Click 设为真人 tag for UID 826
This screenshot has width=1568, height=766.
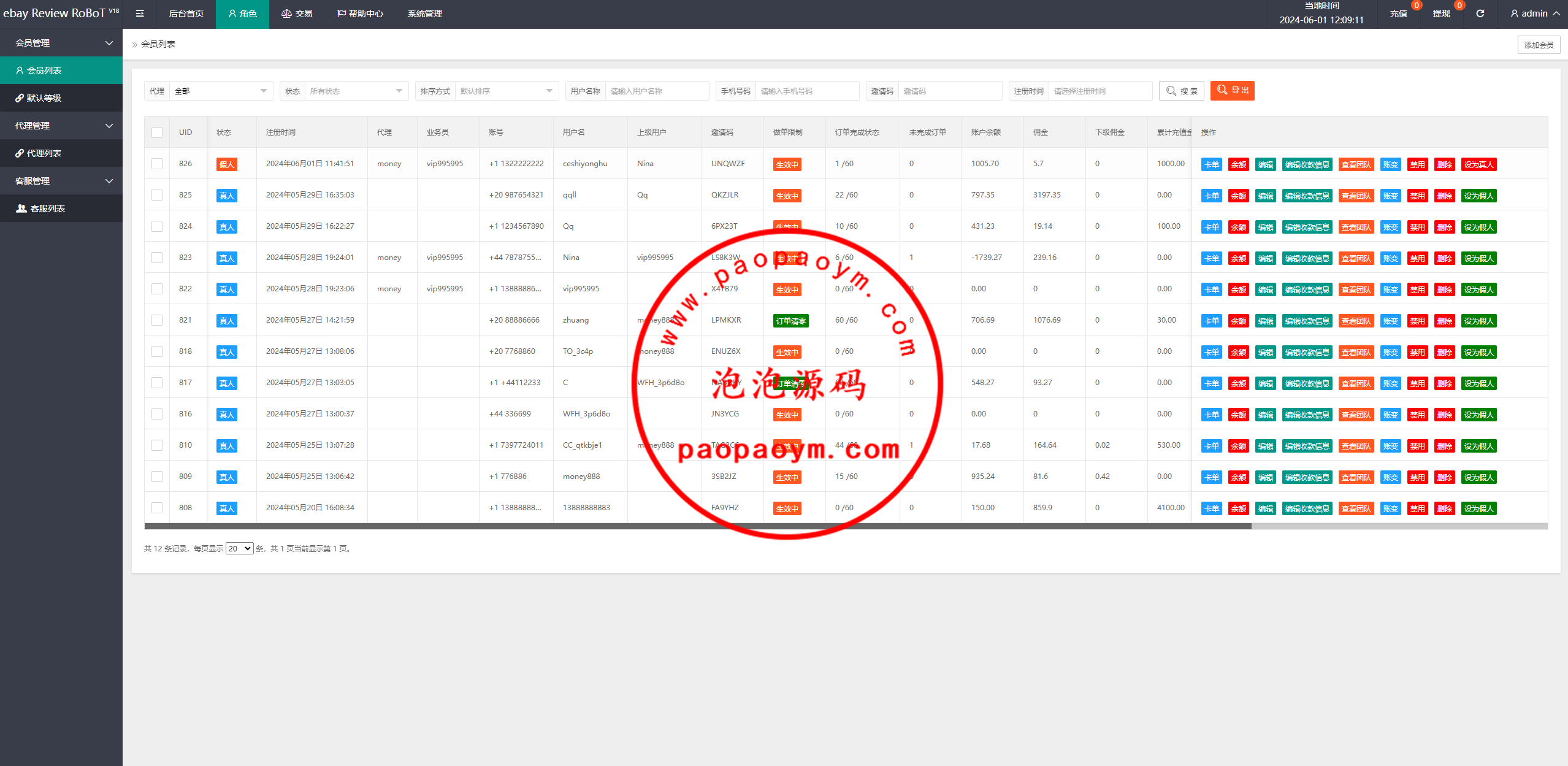[1479, 164]
